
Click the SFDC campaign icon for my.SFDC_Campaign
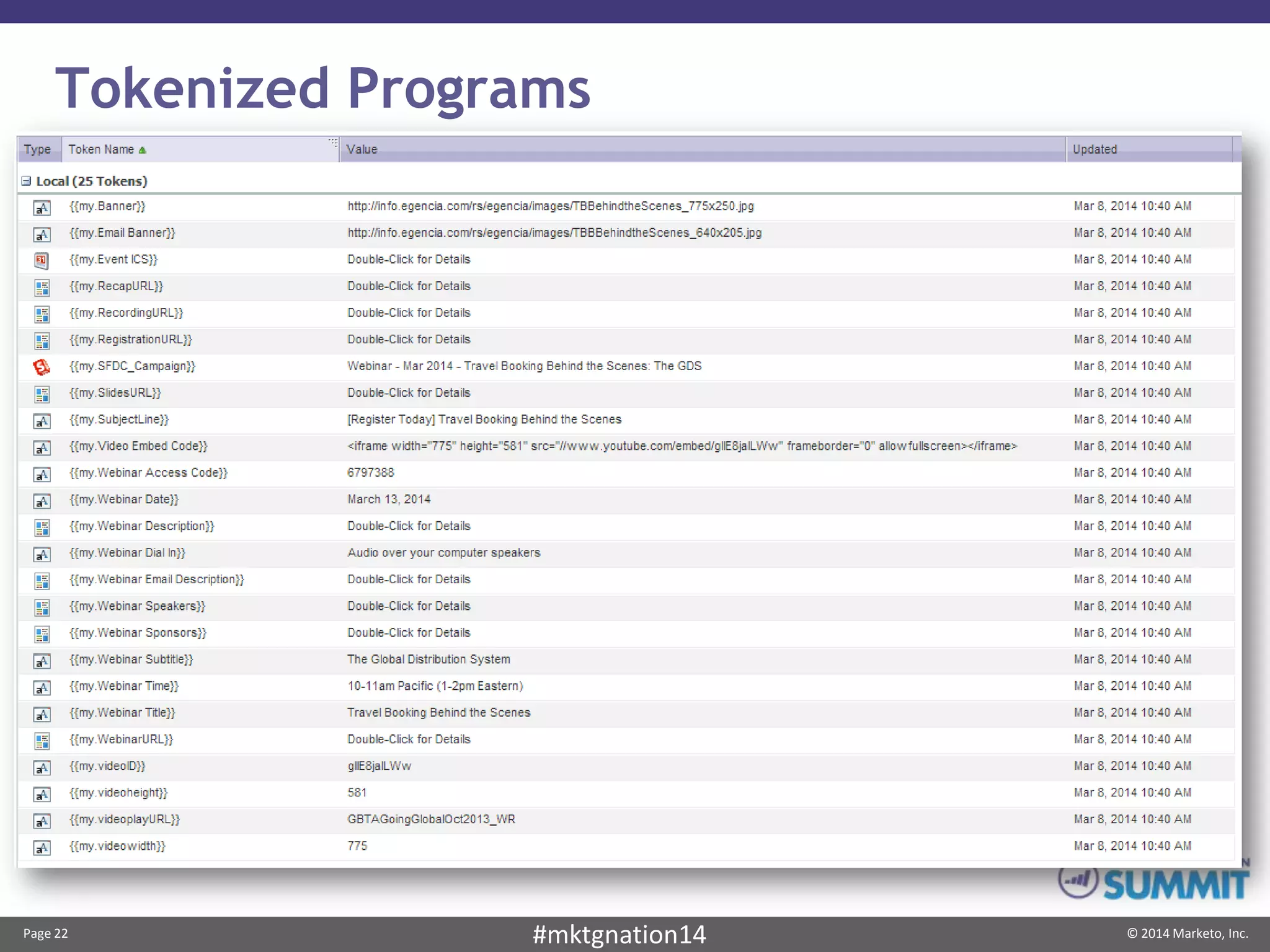click(x=42, y=368)
